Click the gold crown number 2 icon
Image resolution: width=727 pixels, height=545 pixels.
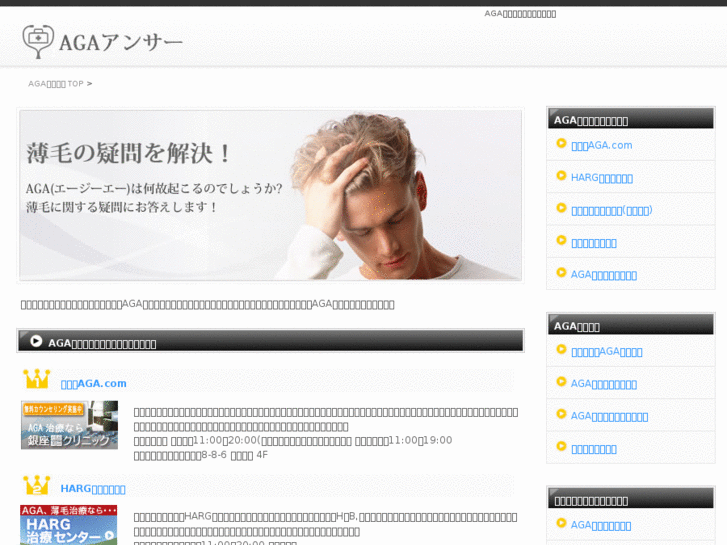click(x=37, y=485)
